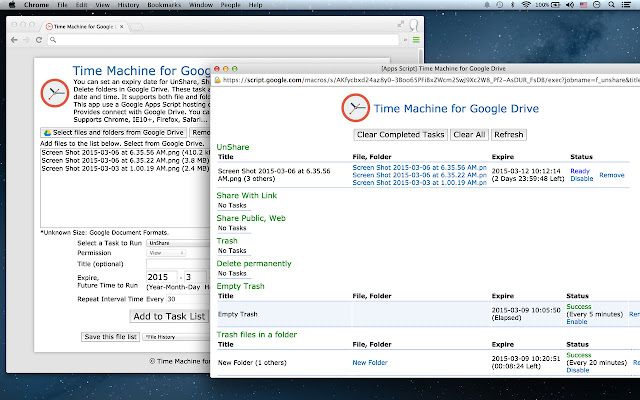Open the Bookmarks menu
Image resolution: width=640 pixels, height=400 pixels.
[x=164, y=5]
